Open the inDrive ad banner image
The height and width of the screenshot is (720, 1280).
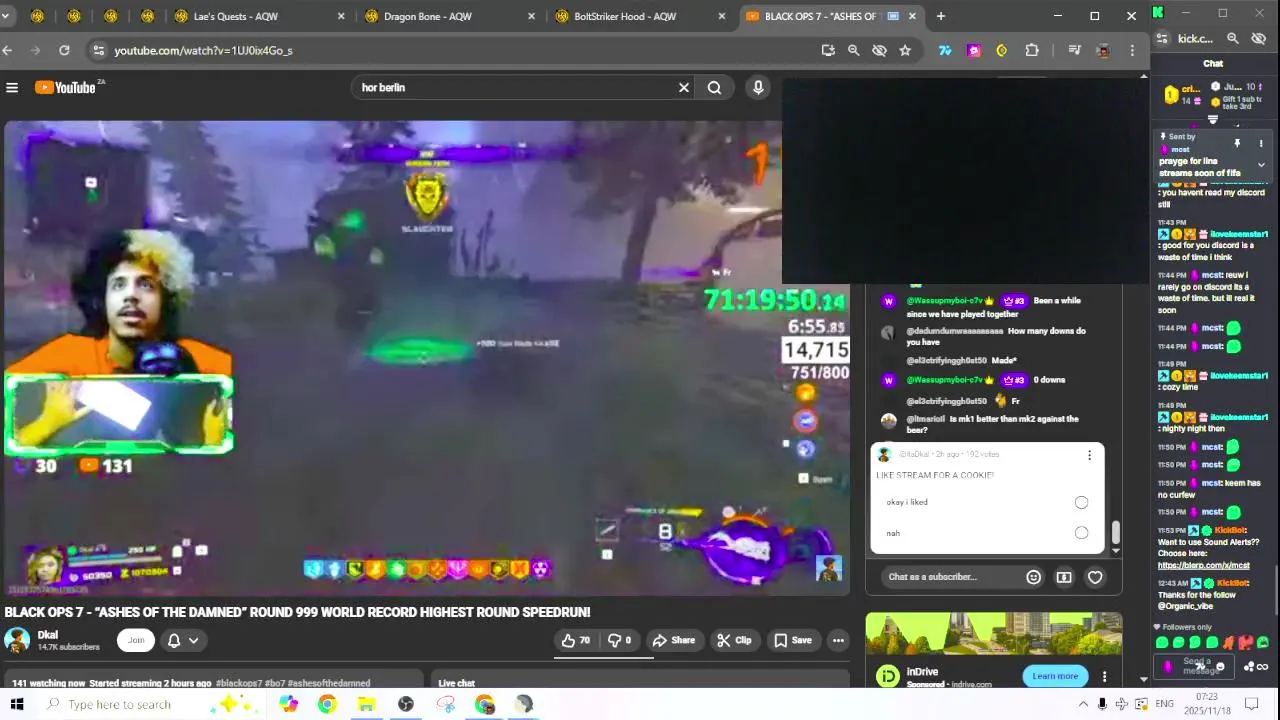click(993, 634)
